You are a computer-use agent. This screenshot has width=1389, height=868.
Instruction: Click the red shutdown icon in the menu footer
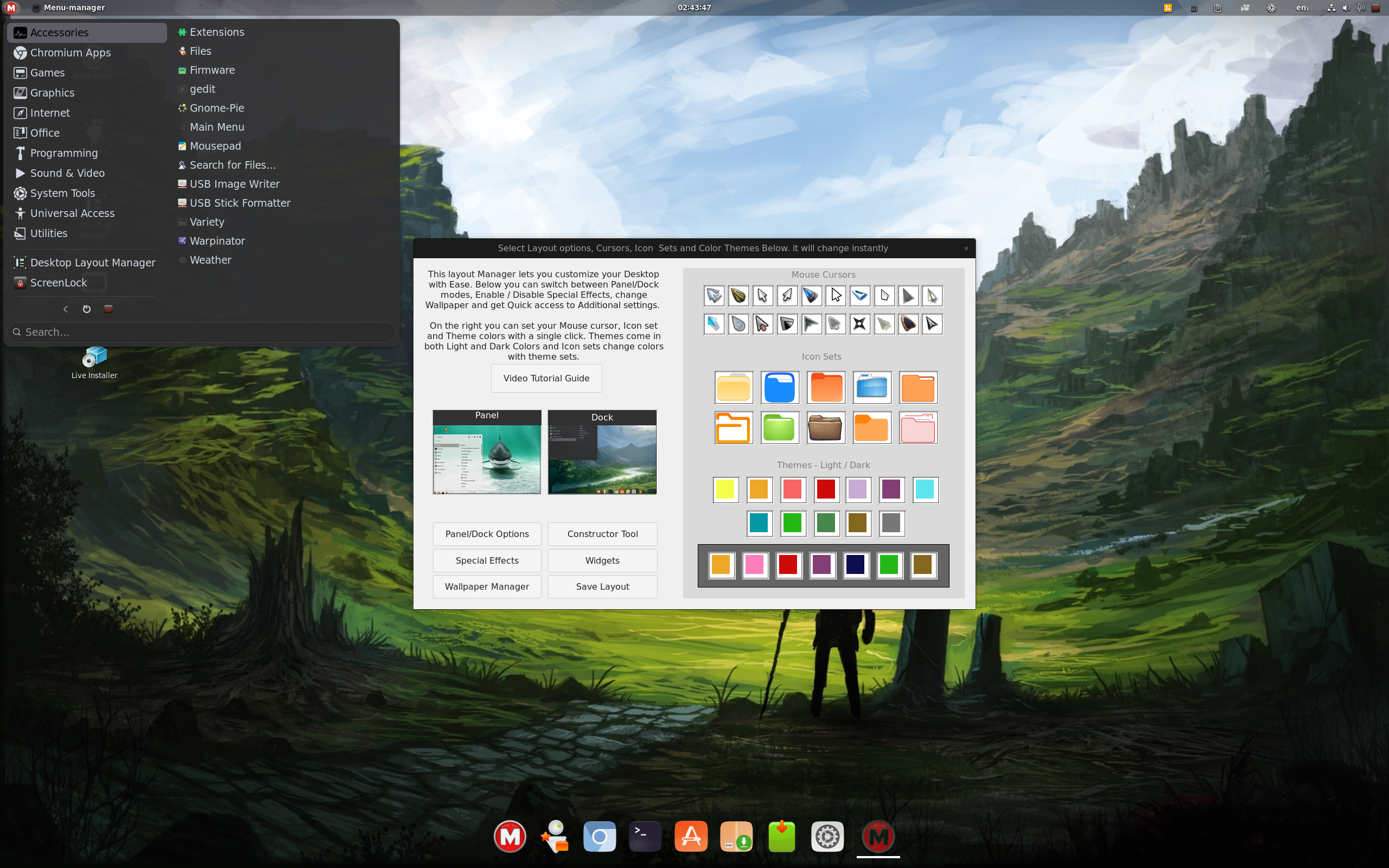pos(109,309)
